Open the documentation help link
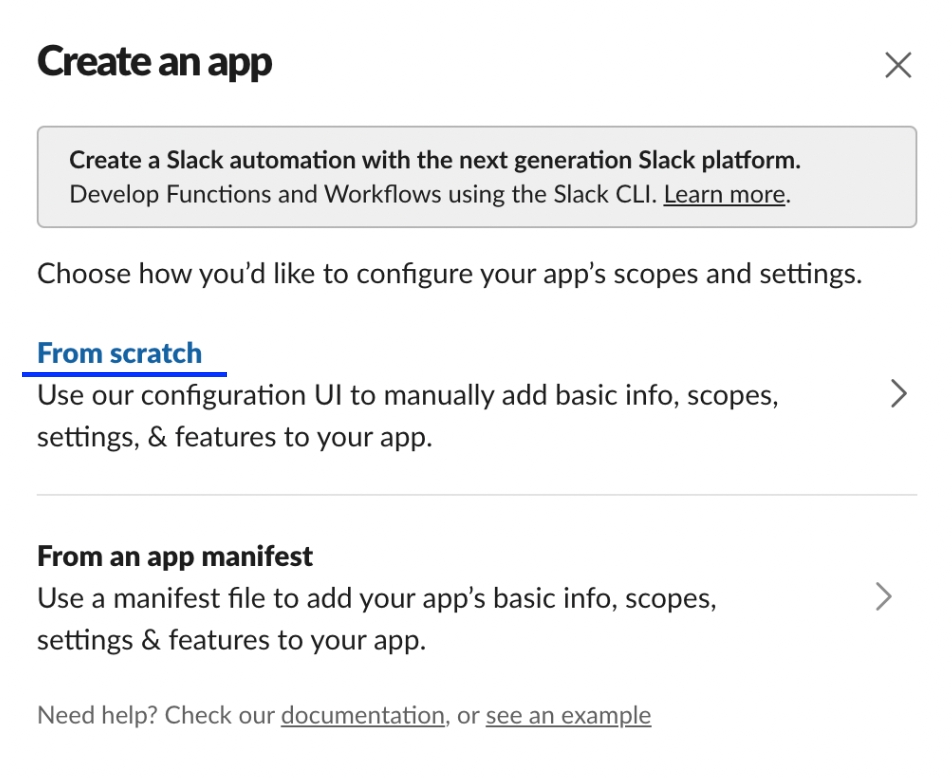 tap(362, 716)
